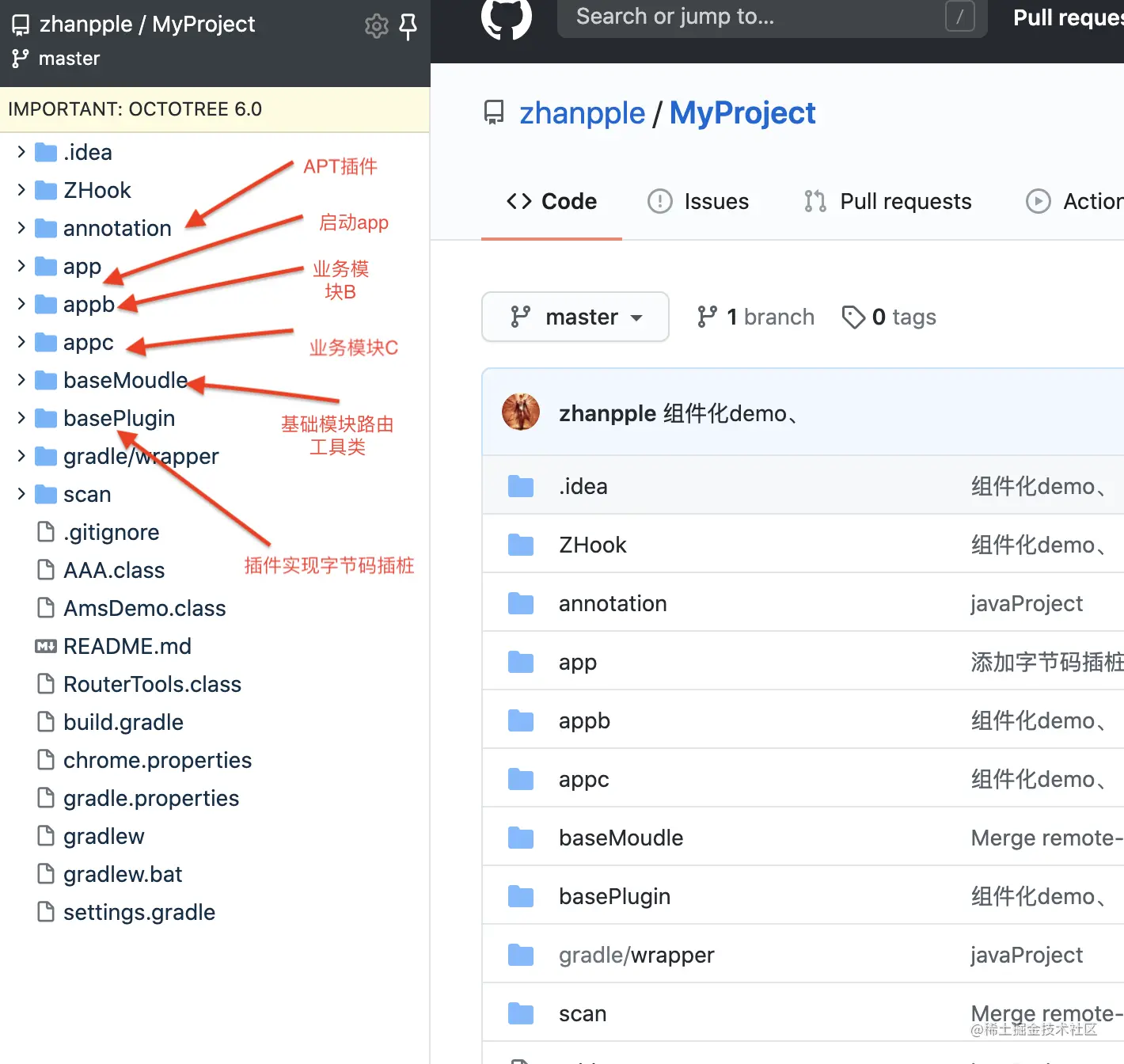Screen dimensions: 1124x1064
Task: Click annotation folder icon in file list
Action: point(521,603)
